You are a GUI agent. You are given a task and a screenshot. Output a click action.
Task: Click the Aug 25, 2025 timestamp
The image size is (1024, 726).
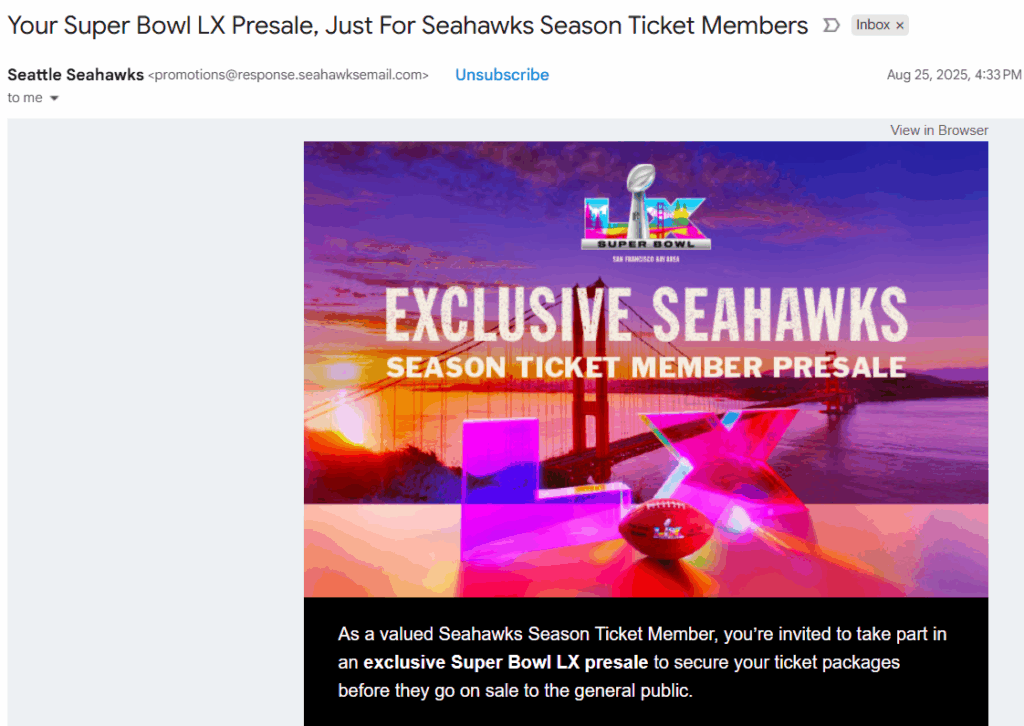953,75
